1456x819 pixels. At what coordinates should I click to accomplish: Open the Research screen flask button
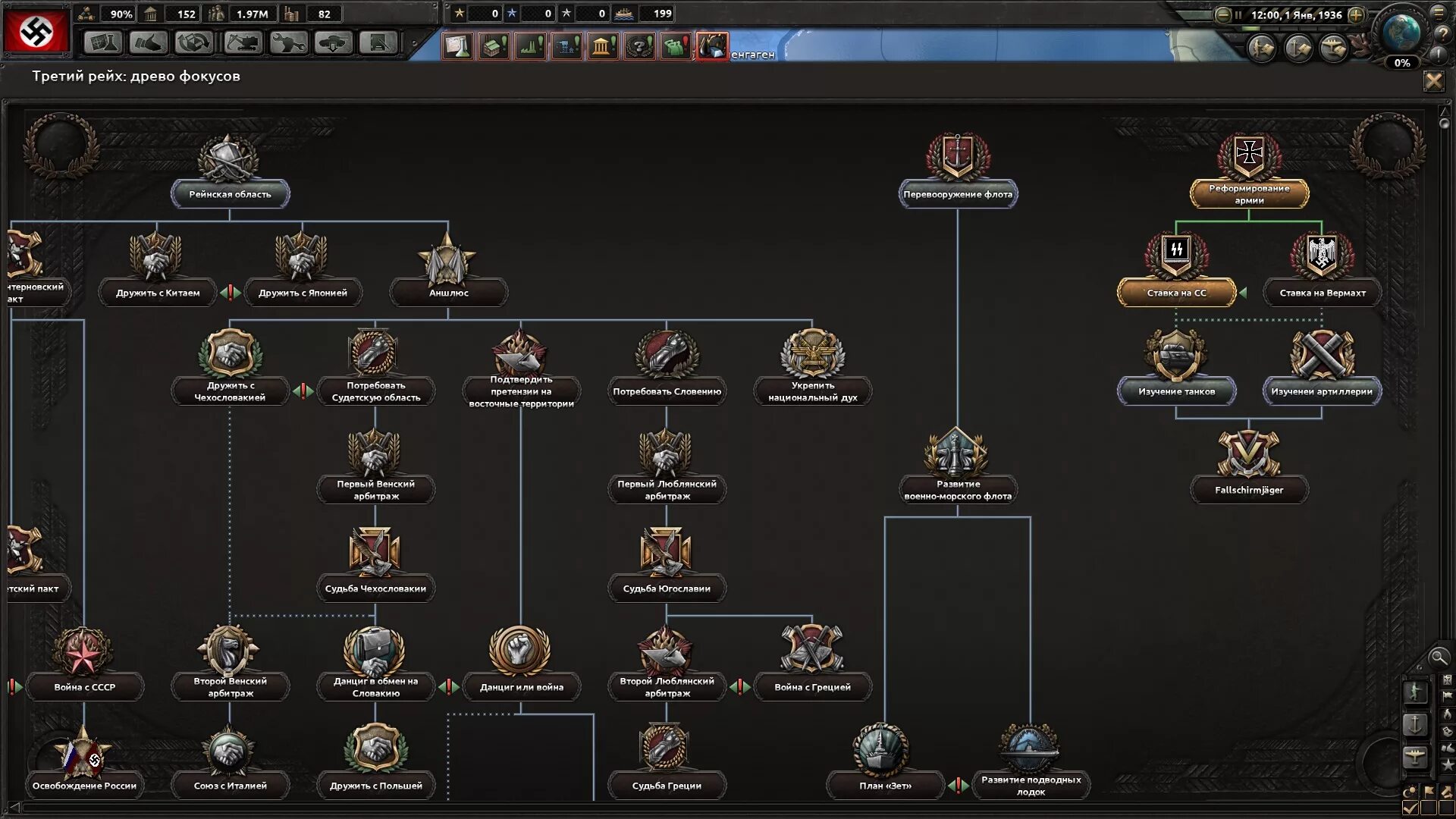pyautogui.click(x=103, y=43)
